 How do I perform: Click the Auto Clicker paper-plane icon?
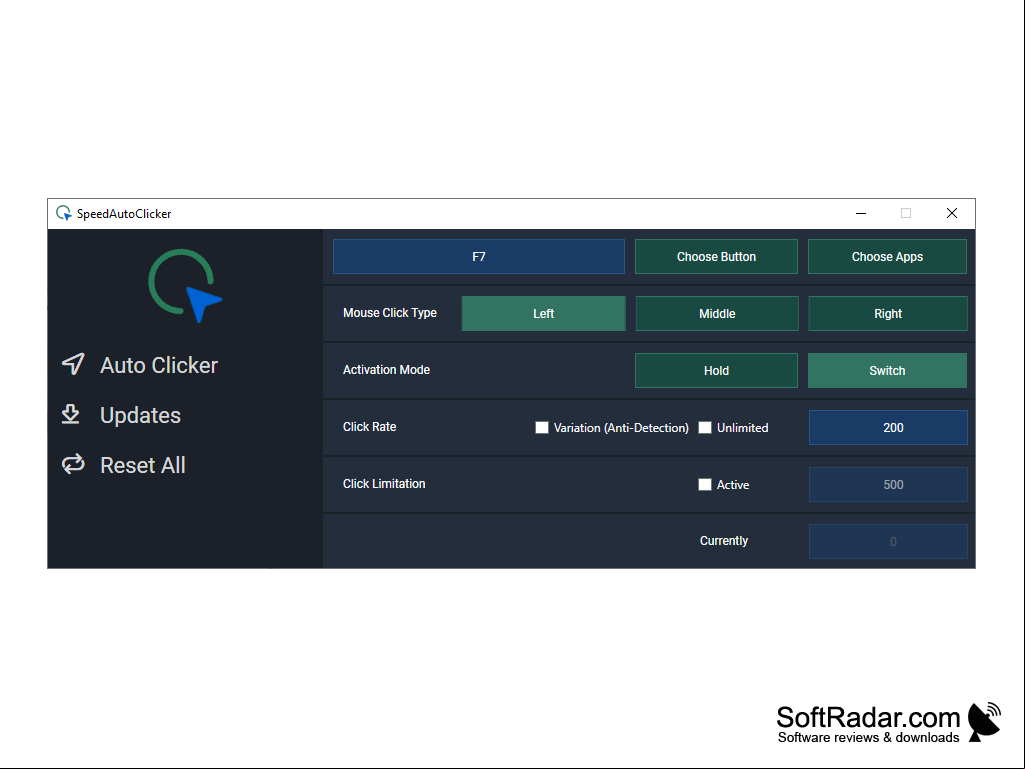coord(73,364)
